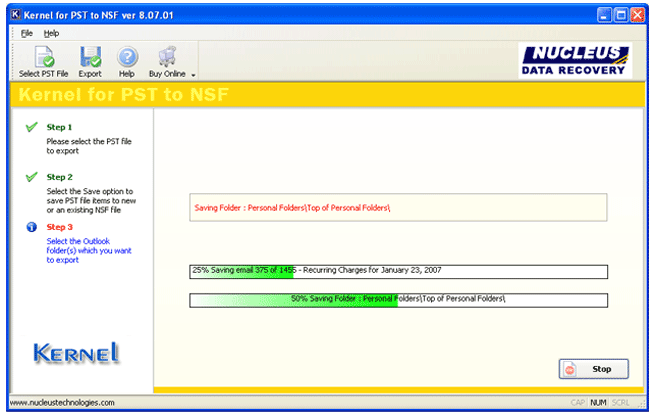655x416 pixels.
Task: Click the Step 3 blue info icon
Action: click(32, 227)
